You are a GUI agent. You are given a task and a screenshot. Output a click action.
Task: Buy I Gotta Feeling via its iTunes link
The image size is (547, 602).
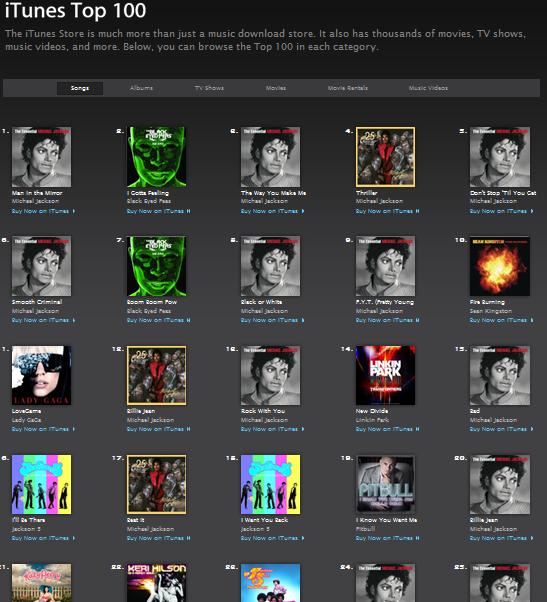pos(159,211)
